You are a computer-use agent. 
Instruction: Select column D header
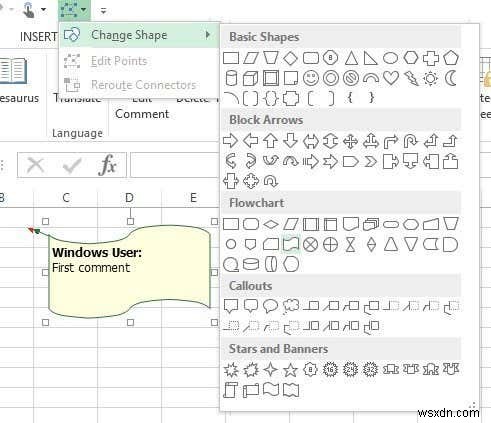[129, 198]
